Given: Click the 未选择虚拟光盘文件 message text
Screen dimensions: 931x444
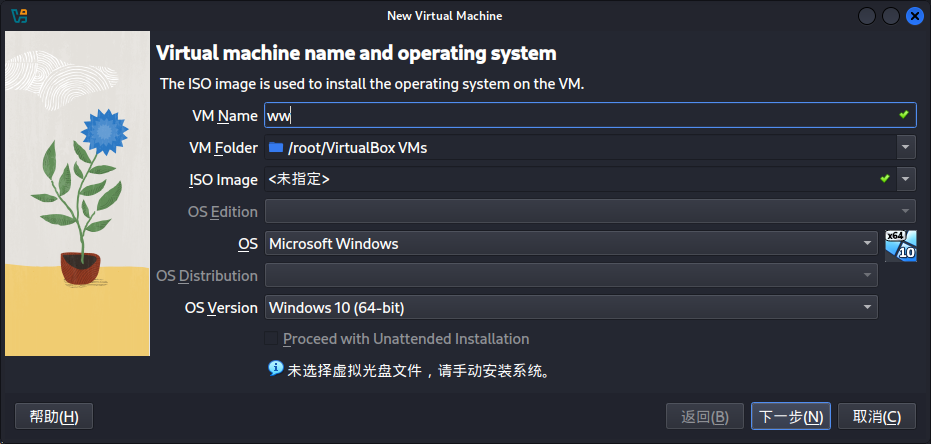Looking at the screenshot, I should click(421, 372).
